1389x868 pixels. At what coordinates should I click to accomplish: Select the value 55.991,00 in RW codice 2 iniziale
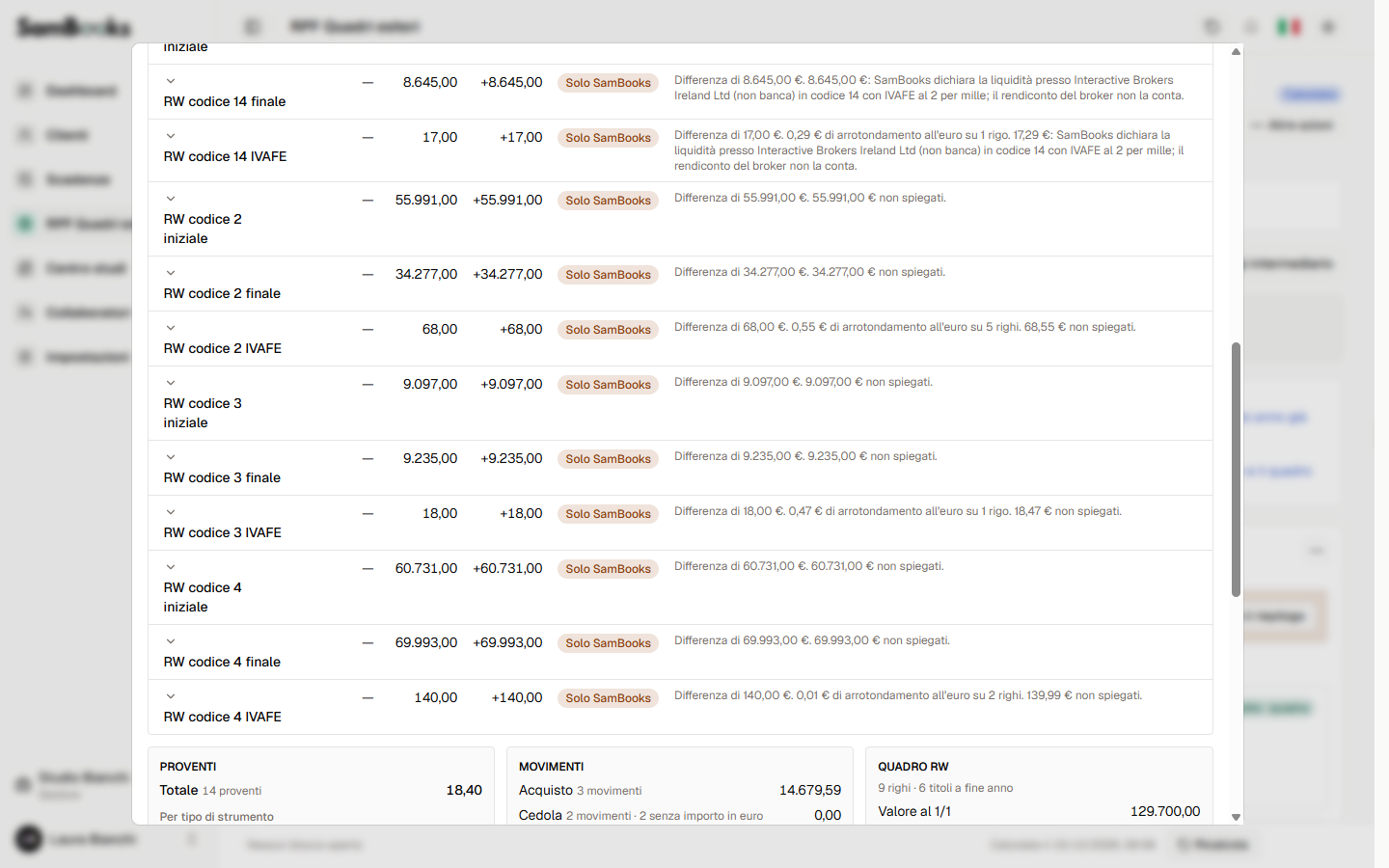426,201
